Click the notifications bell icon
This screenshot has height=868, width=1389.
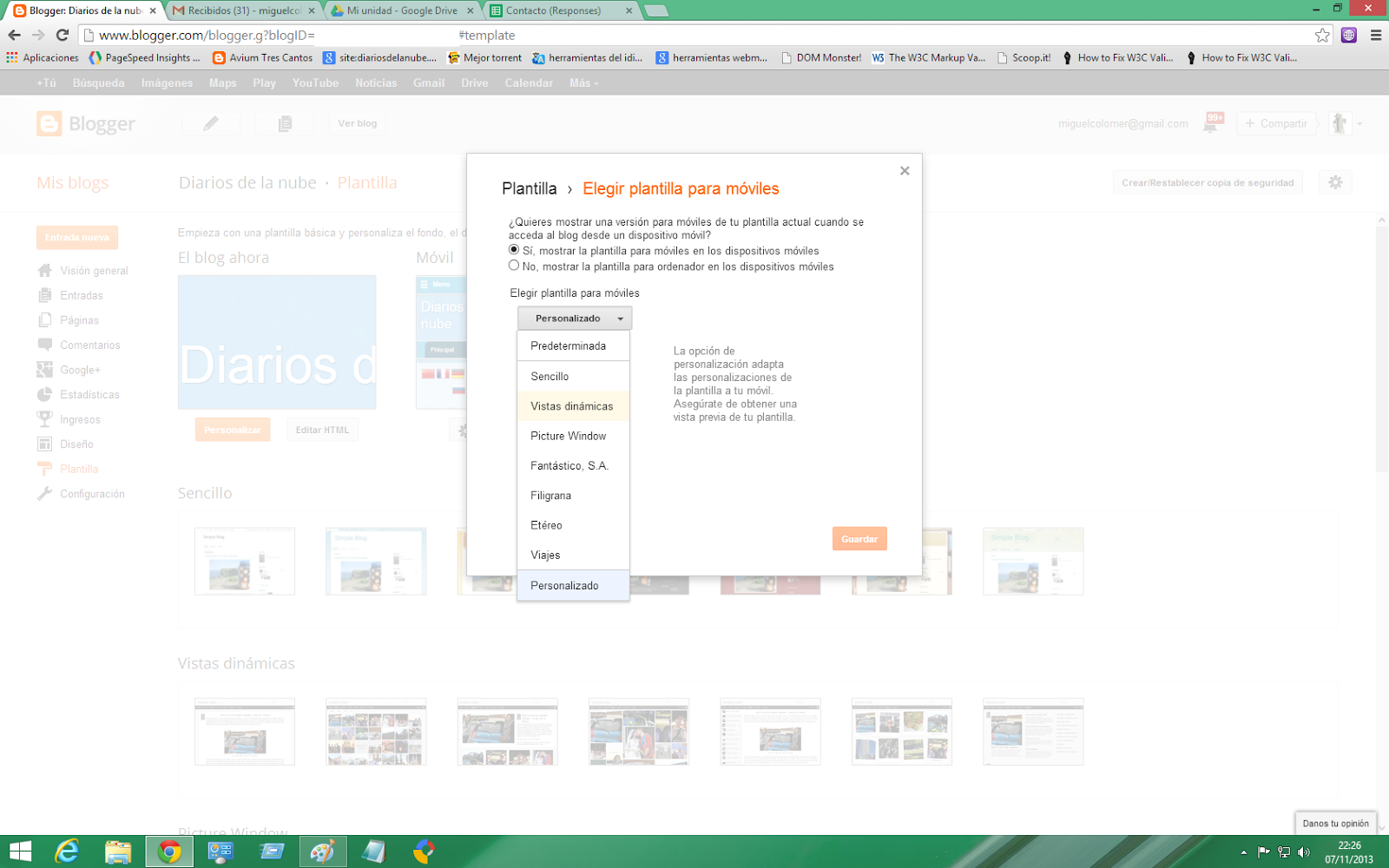pyautogui.click(x=1213, y=123)
